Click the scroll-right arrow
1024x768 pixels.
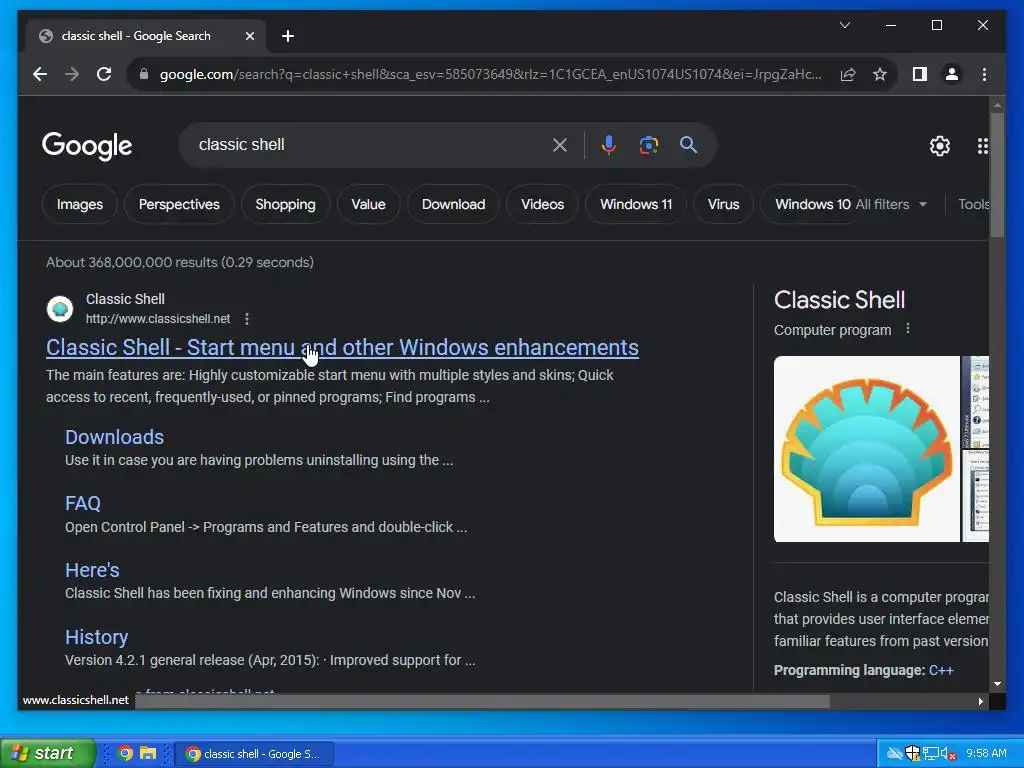click(980, 701)
